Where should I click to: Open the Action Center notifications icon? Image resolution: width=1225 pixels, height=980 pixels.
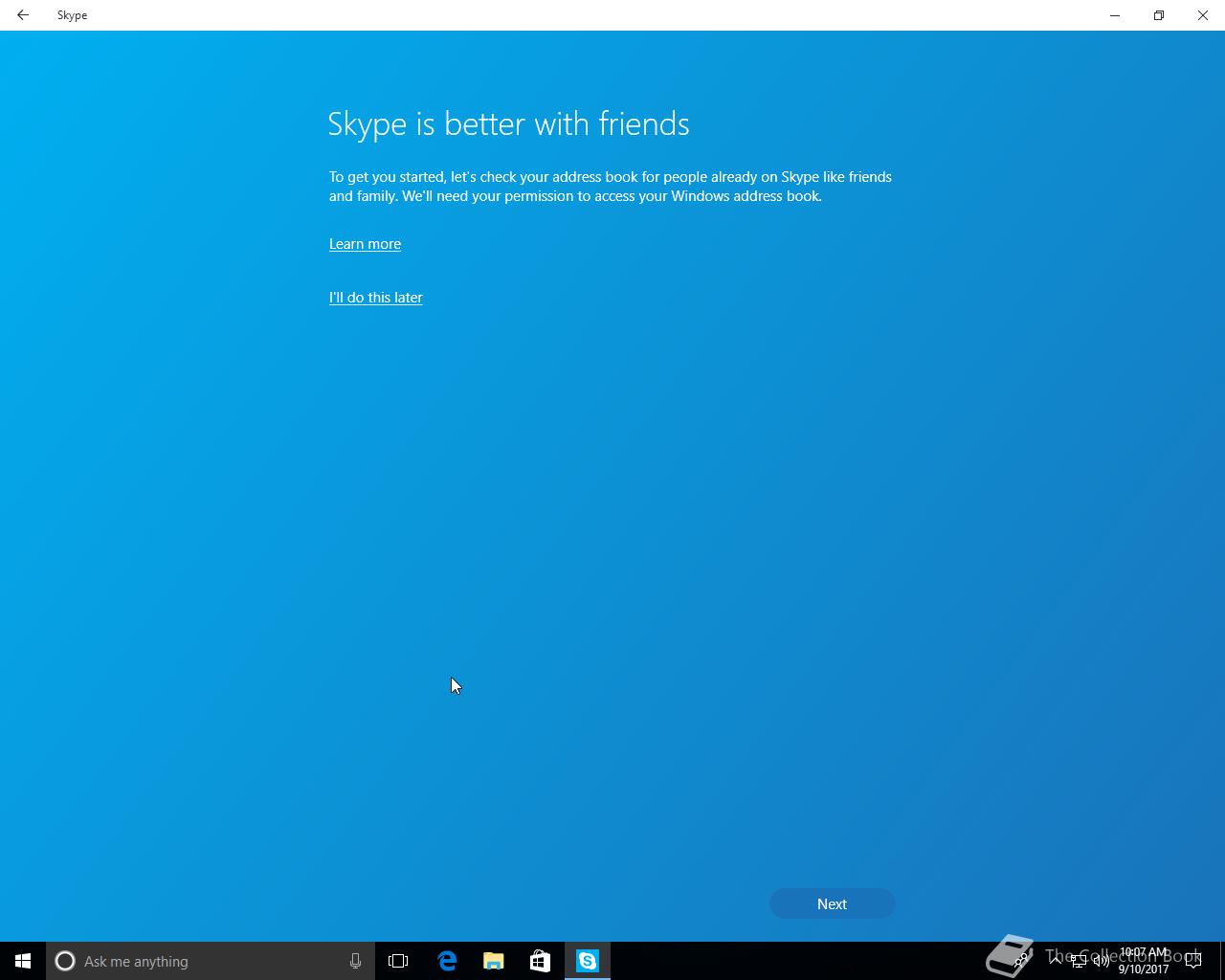pos(1193,961)
